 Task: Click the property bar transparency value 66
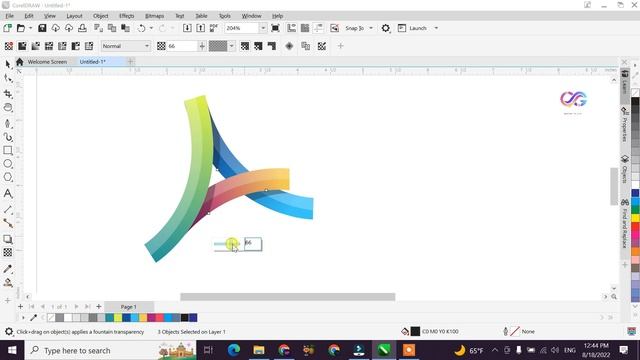tap(182, 46)
